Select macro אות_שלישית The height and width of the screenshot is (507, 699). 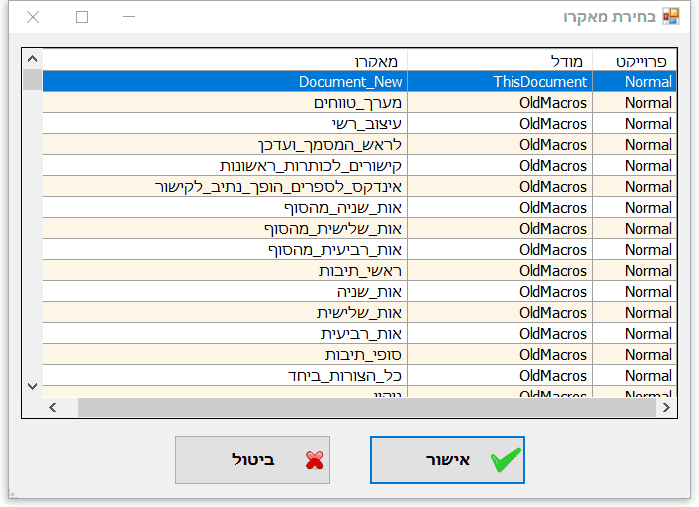225,312
